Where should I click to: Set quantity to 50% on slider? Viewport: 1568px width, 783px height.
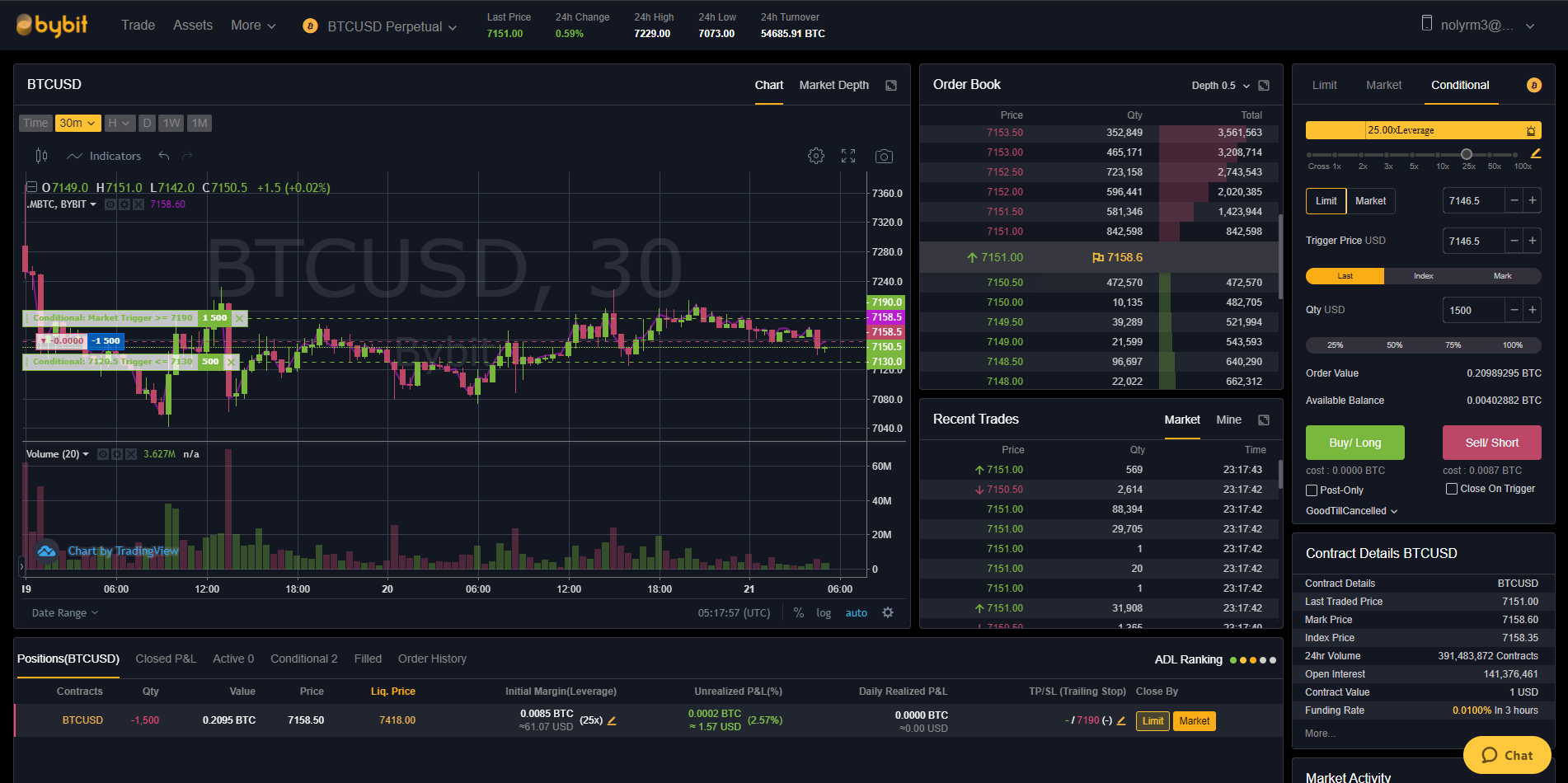click(x=1394, y=345)
